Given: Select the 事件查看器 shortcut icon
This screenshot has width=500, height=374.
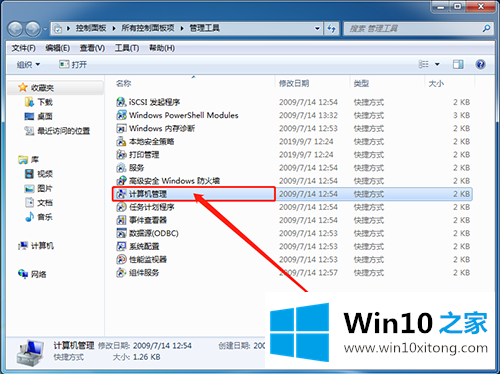Looking at the screenshot, I should (x=121, y=220).
